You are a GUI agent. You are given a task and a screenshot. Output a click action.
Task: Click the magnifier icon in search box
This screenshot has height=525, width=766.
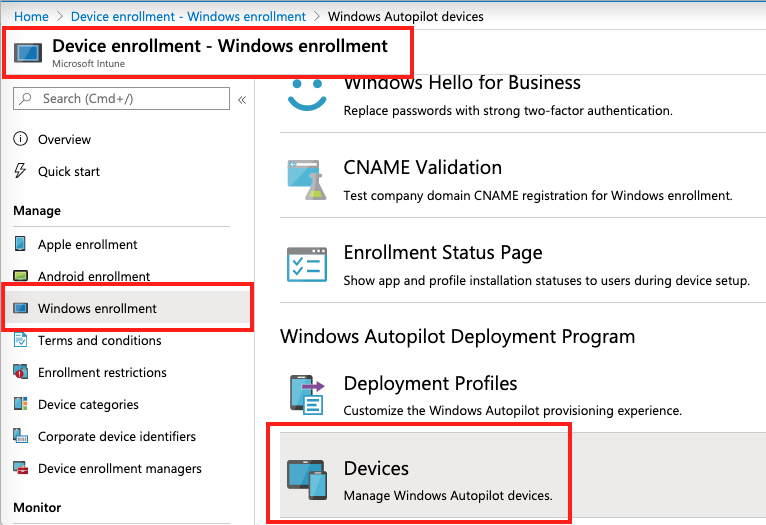[25, 99]
